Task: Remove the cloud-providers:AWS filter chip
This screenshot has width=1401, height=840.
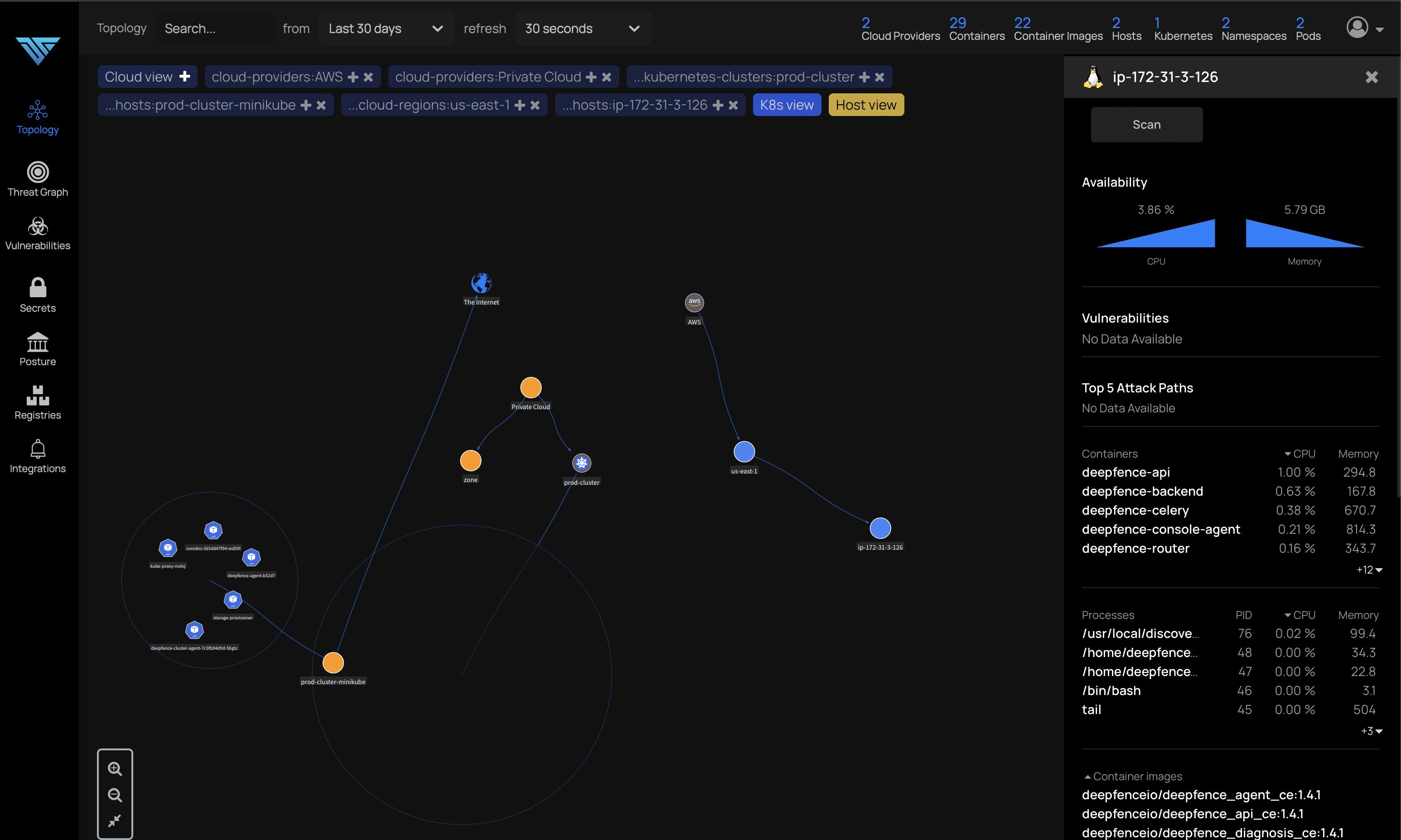Action: [368, 77]
